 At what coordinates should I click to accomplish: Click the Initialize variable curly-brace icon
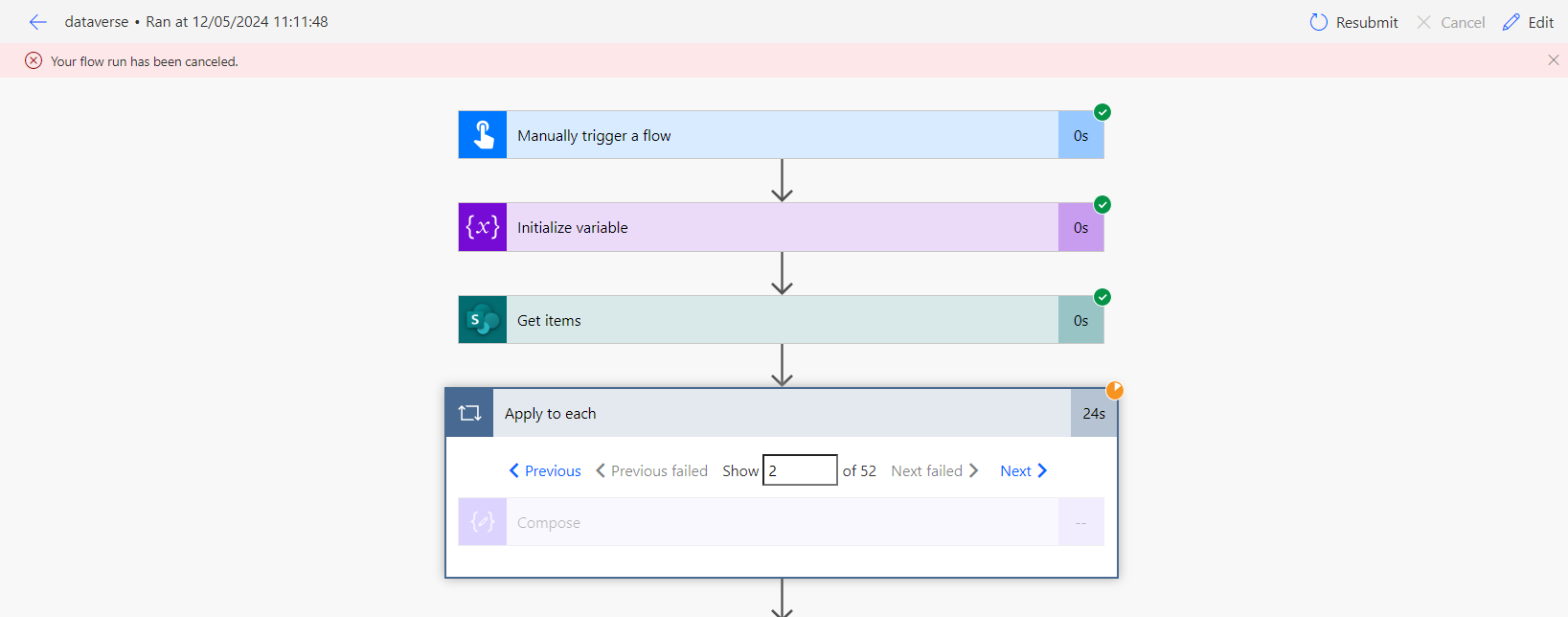(483, 227)
